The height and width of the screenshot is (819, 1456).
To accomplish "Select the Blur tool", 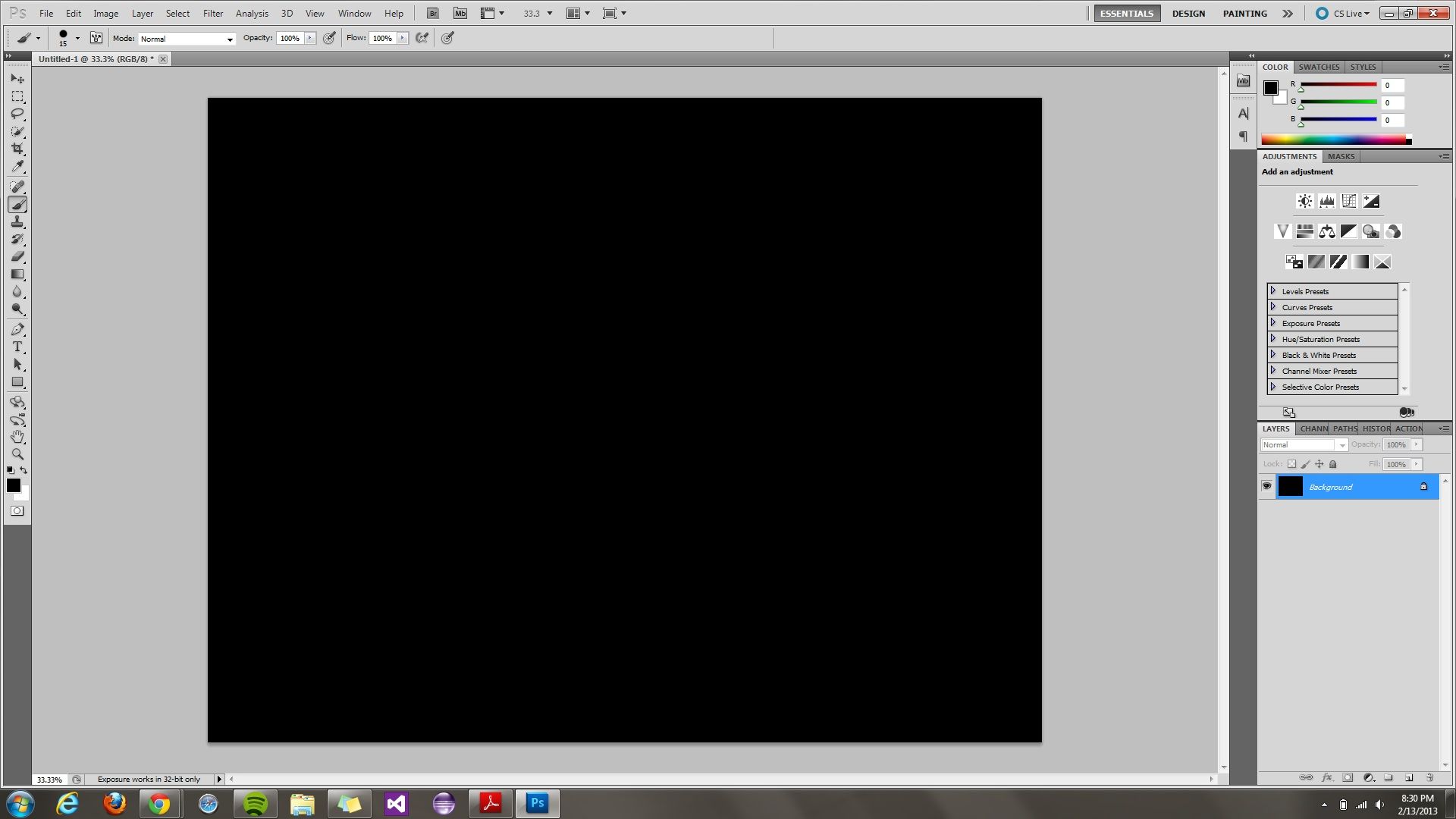I will point(17,291).
